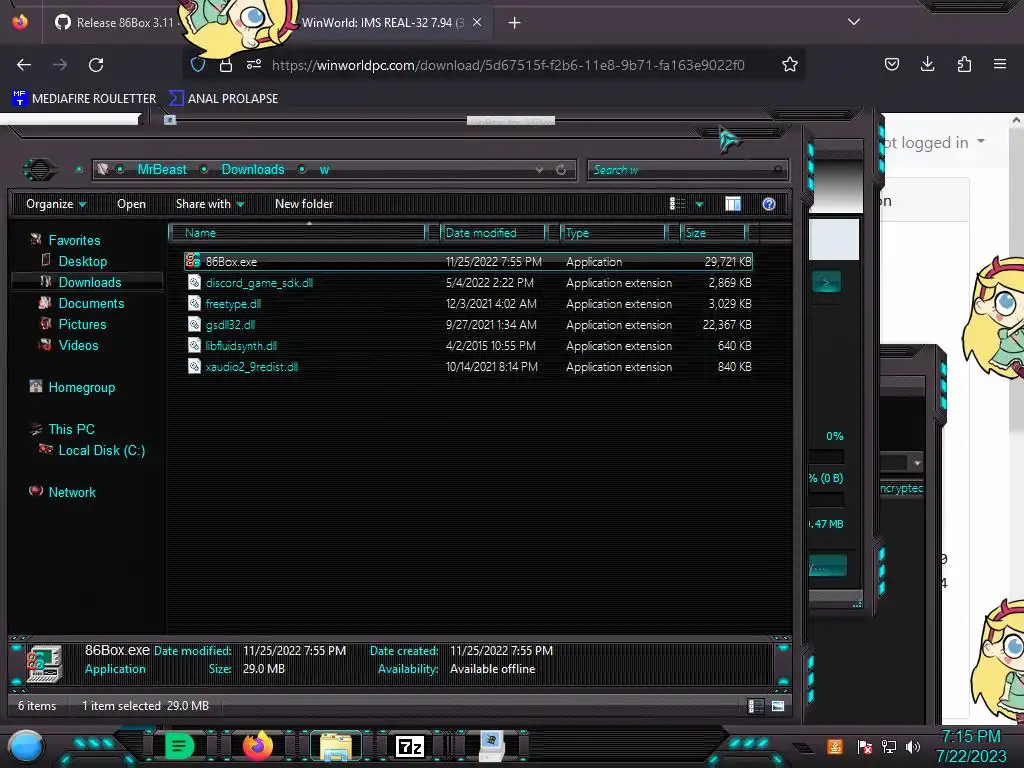This screenshot has width=1024, height=768.
Task: Open the list all tabs dropdown
Action: pos(854,22)
